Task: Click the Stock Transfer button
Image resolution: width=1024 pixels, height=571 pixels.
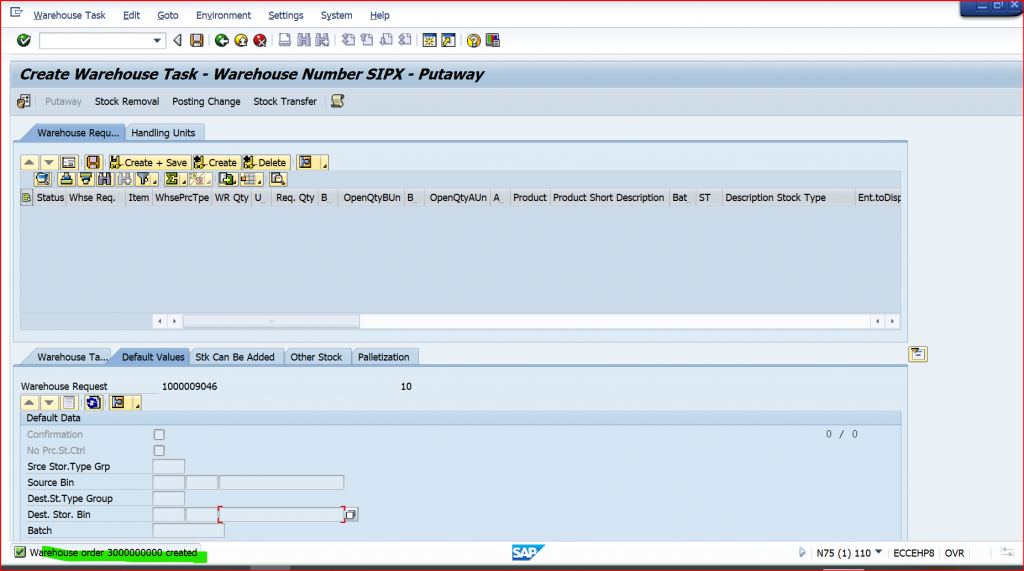Action: click(285, 101)
